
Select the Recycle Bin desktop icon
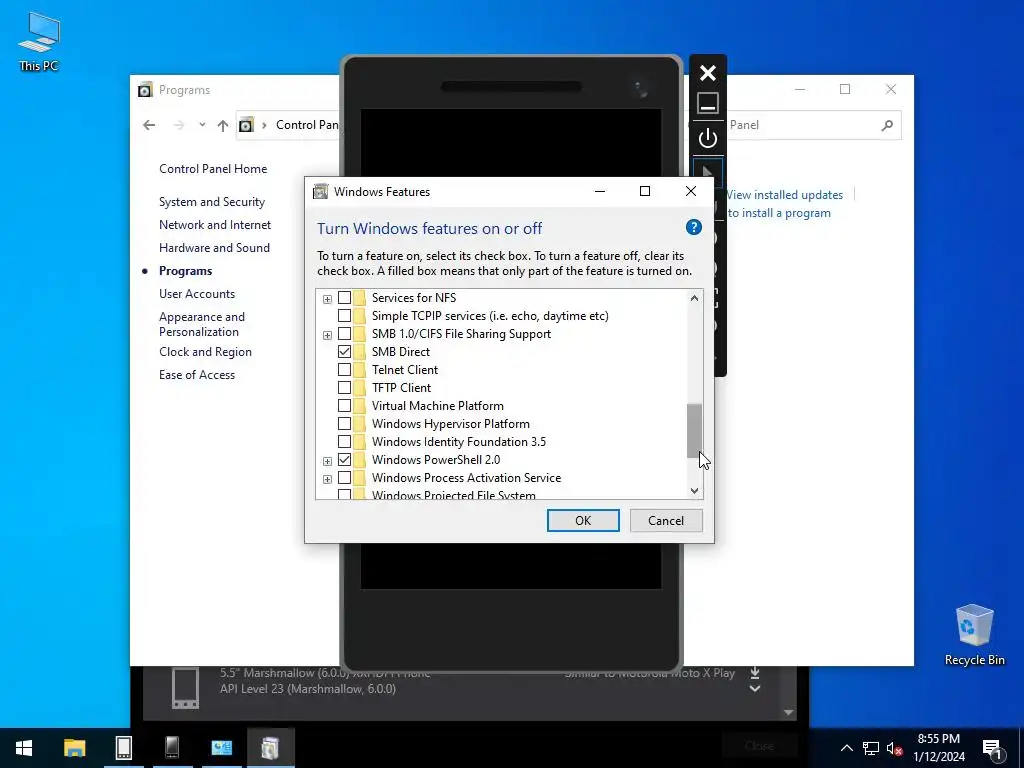pyautogui.click(x=974, y=635)
